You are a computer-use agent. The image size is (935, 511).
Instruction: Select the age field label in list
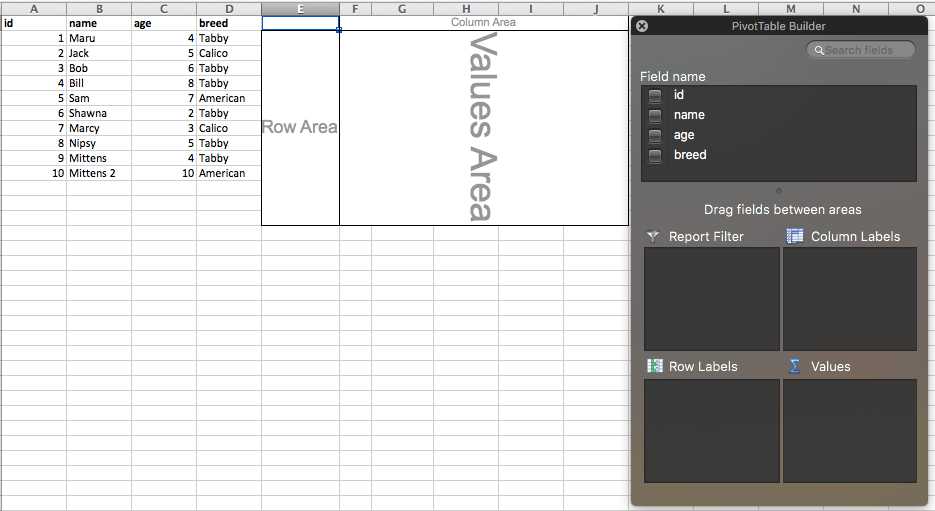684,135
